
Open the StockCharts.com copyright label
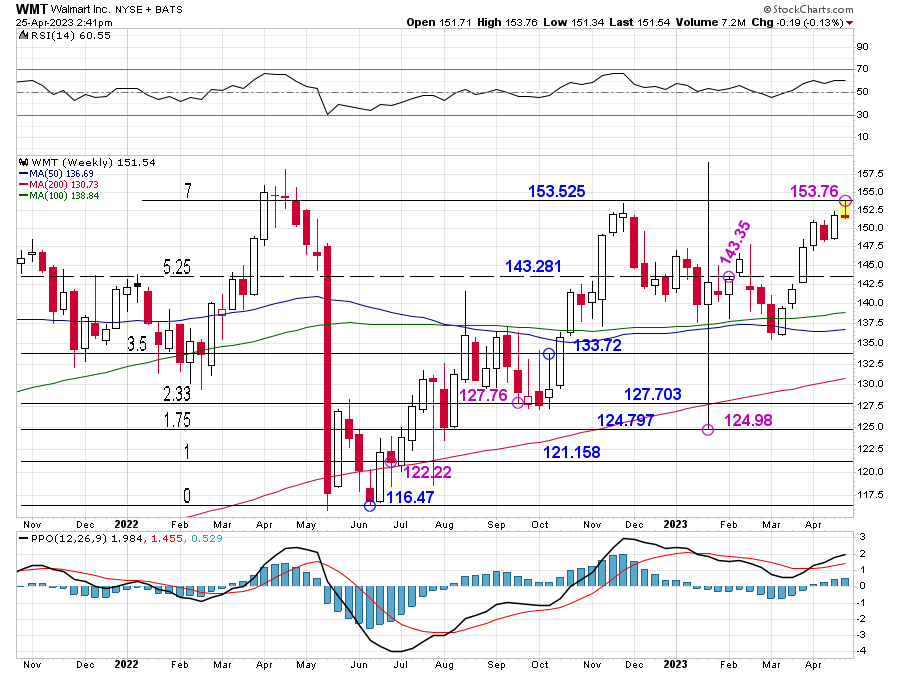pyautogui.click(x=808, y=9)
